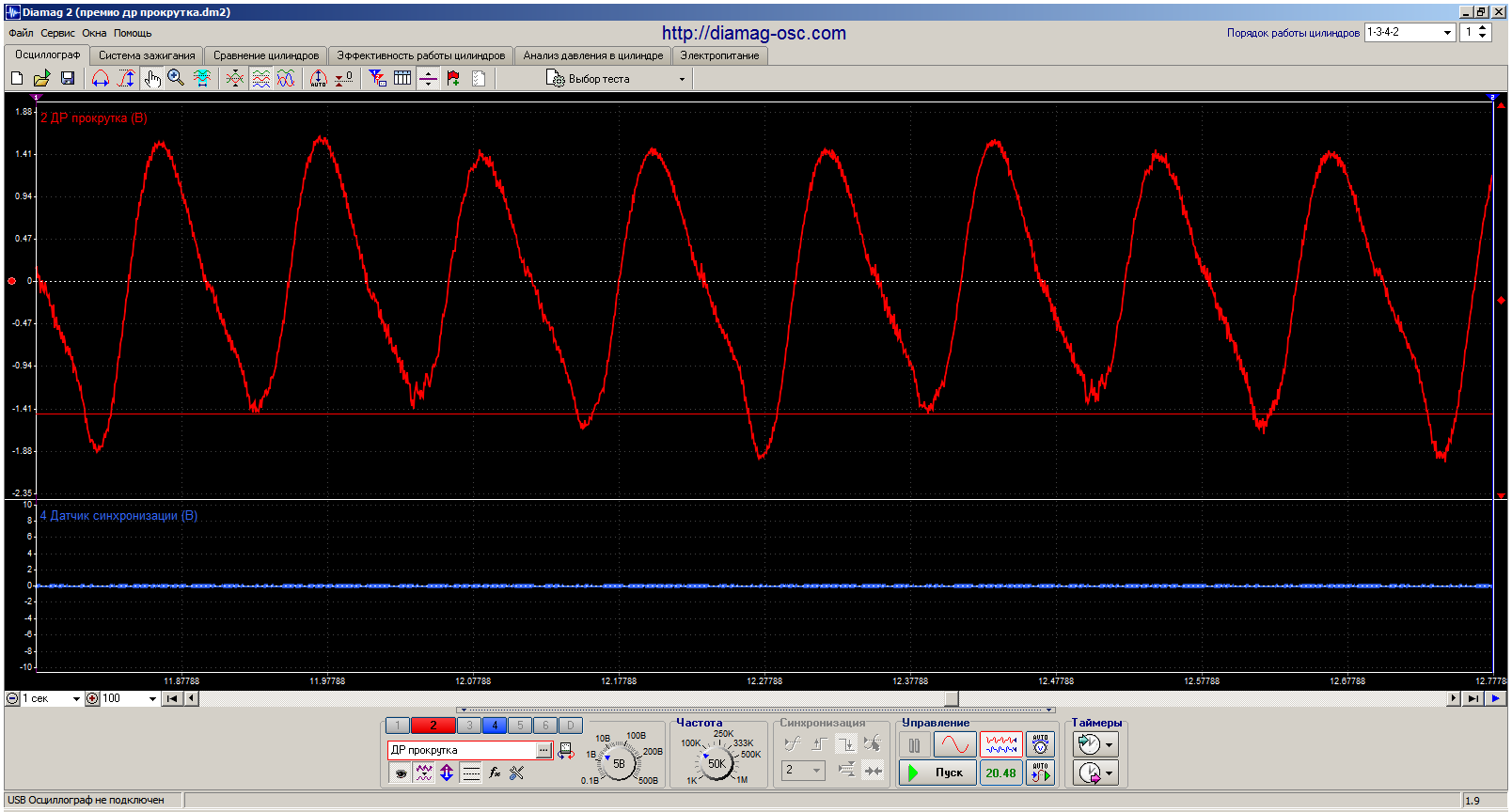Click the cyan waveform stretch tool icon
This screenshot has height=812, width=1512.
(x=202, y=79)
